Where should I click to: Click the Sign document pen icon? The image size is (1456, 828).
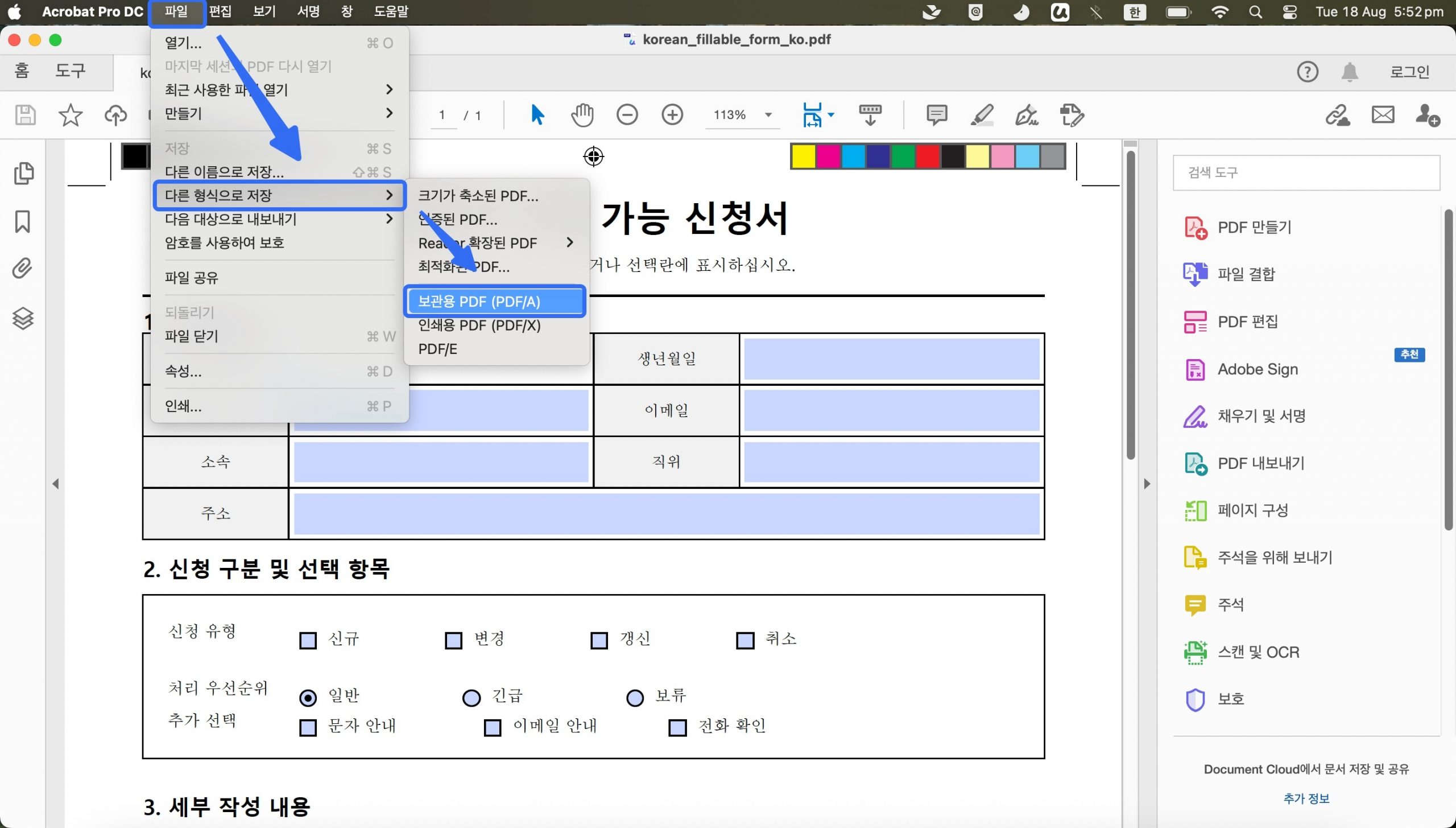1027,115
